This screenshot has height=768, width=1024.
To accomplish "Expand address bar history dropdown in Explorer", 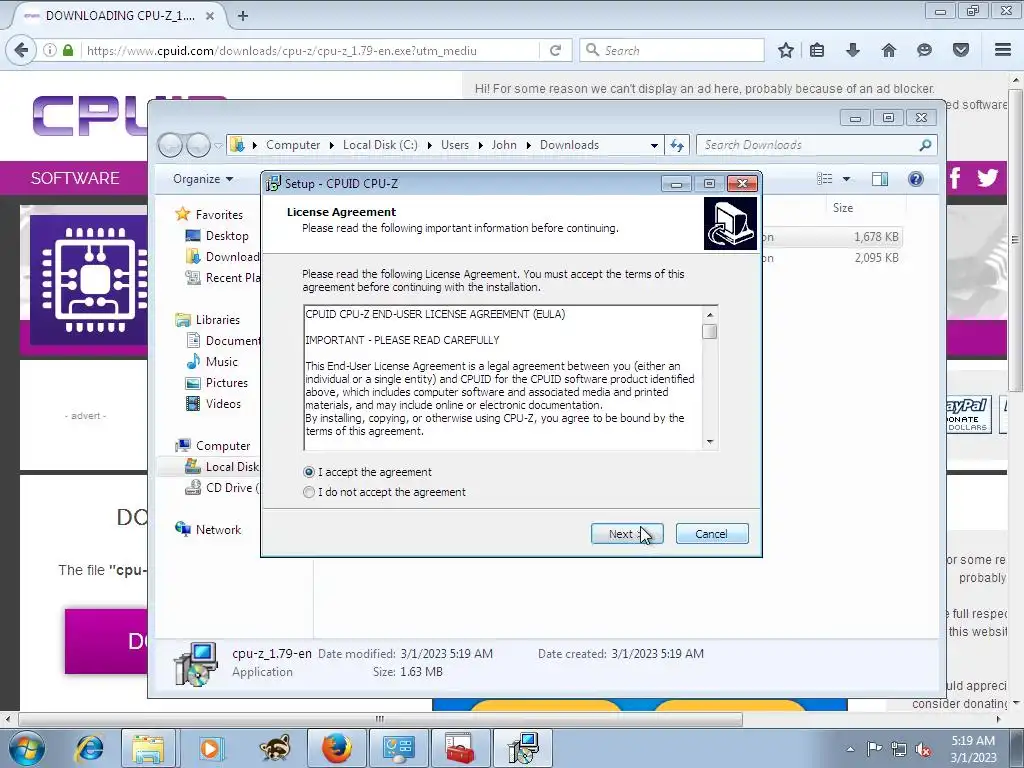I will coord(654,145).
